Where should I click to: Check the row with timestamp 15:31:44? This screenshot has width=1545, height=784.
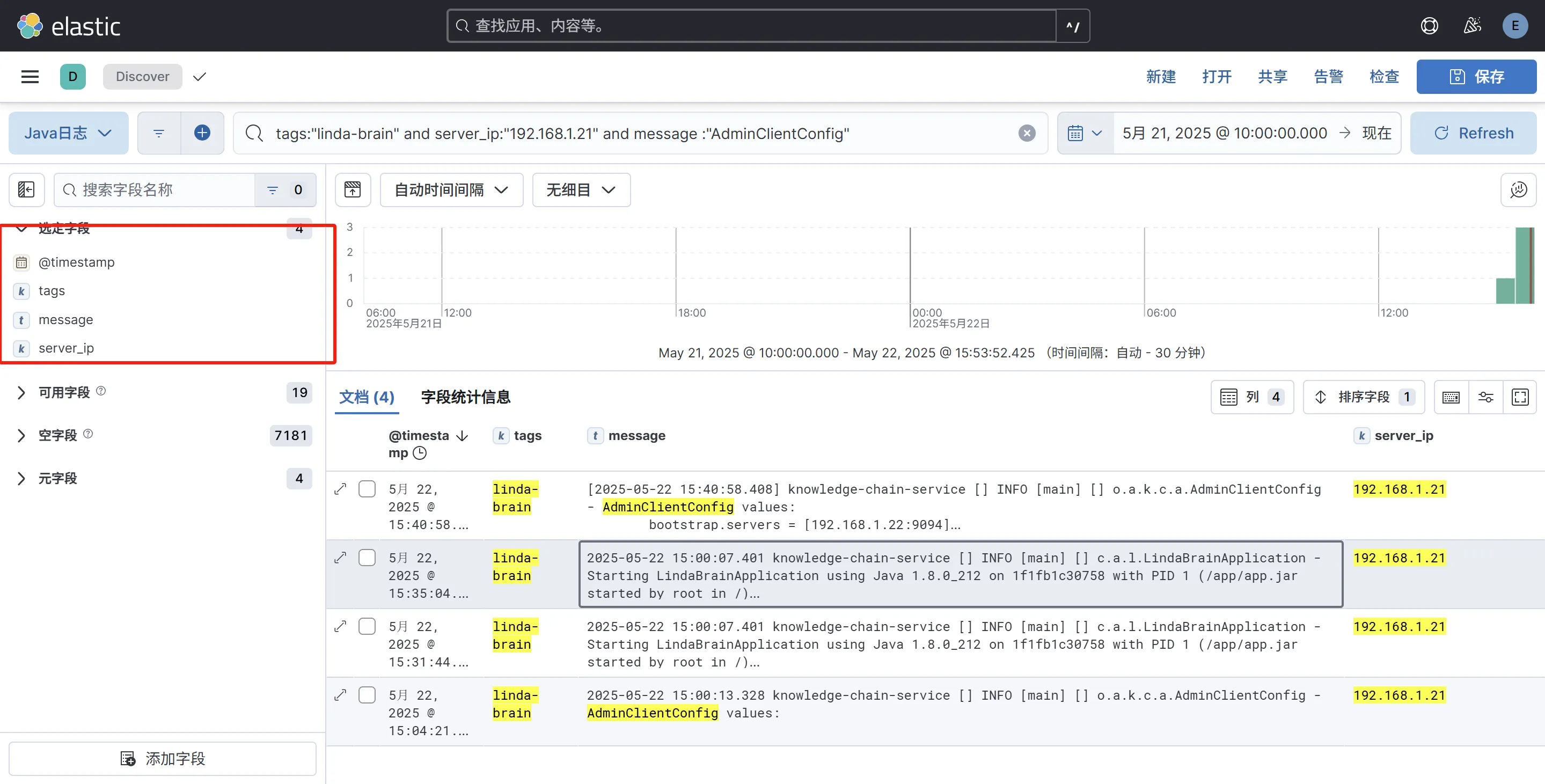pos(367,626)
